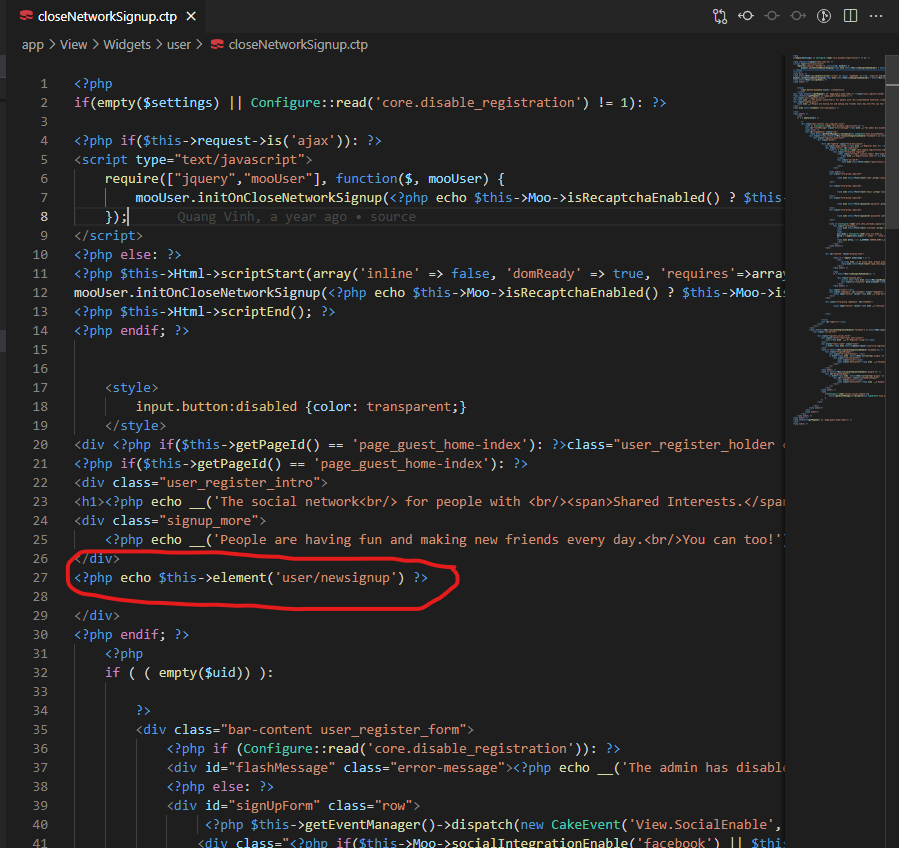This screenshot has width=899, height=848.
Task: Open the Widgets breadcrumb segment
Action: click(127, 45)
